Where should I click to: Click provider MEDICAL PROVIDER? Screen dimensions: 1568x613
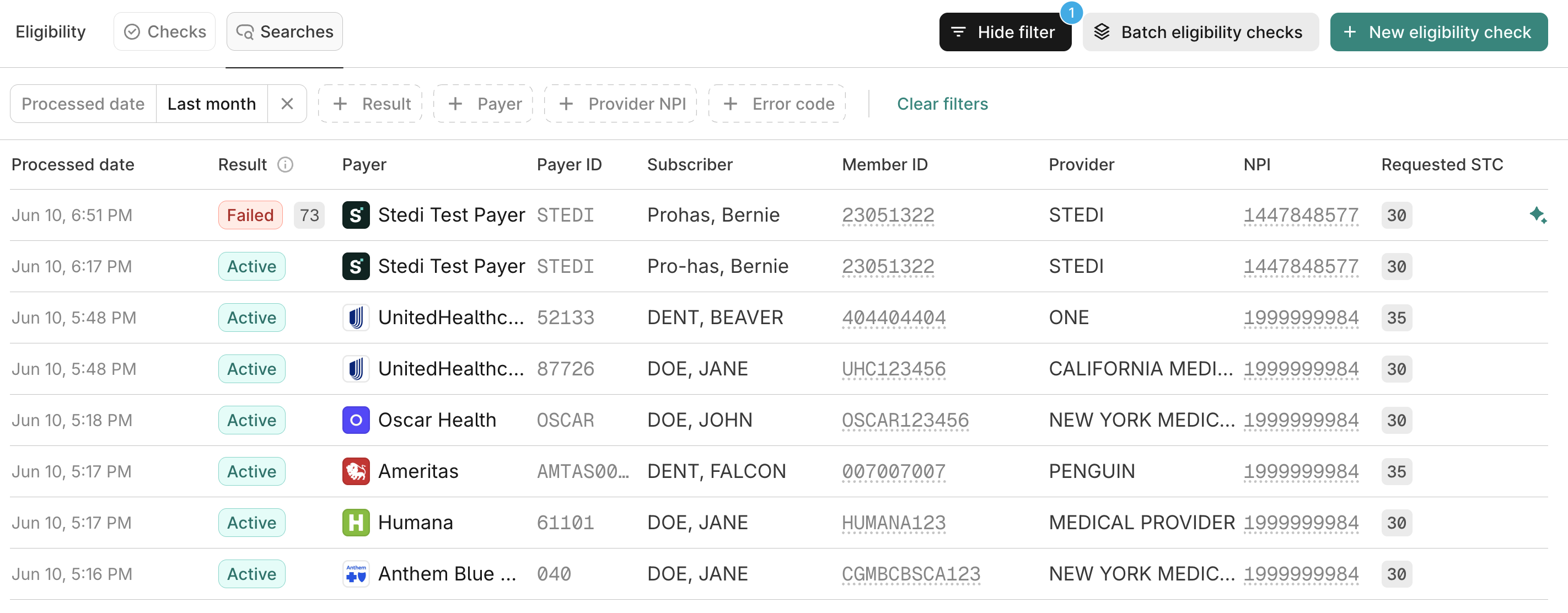[x=1141, y=523]
